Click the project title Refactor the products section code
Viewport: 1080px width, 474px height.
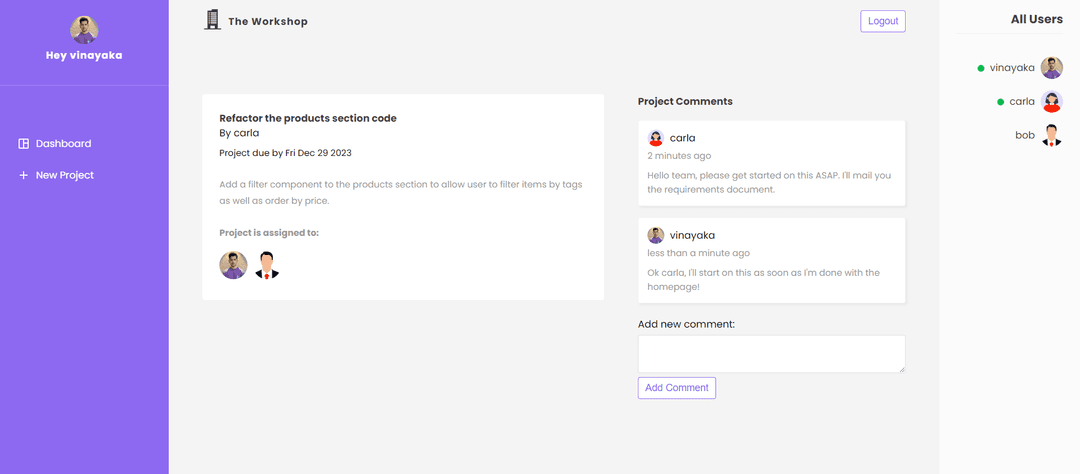coord(308,118)
